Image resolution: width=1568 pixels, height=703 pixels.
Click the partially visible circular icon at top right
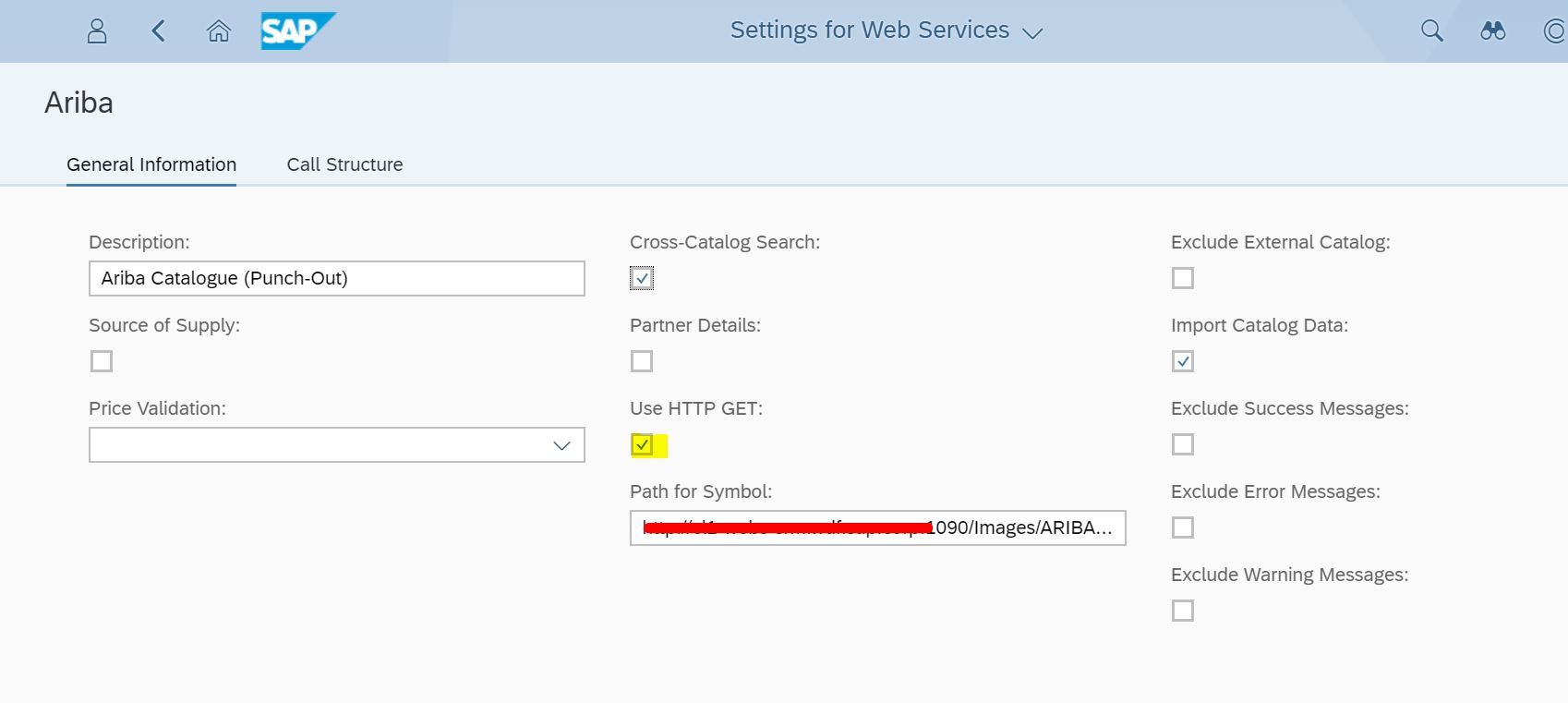pos(1555,31)
